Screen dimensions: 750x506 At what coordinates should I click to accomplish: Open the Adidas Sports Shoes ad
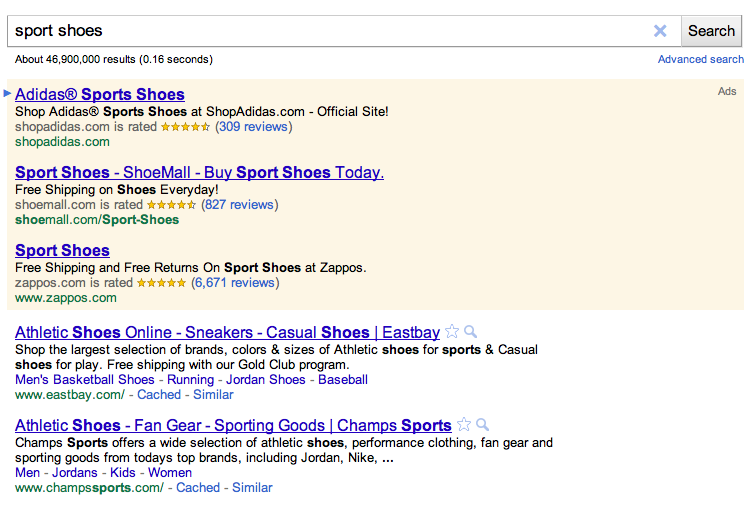pos(99,94)
